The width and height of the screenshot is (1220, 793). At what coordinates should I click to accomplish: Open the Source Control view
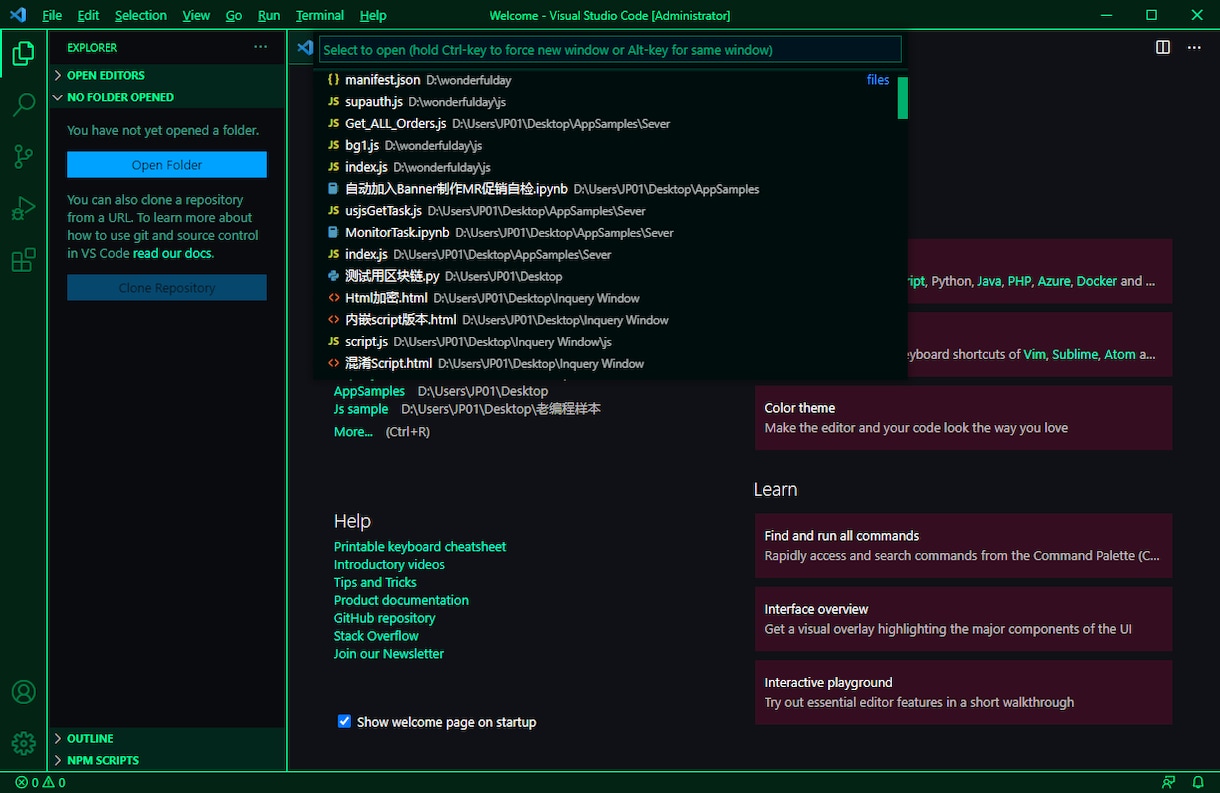[x=23, y=157]
